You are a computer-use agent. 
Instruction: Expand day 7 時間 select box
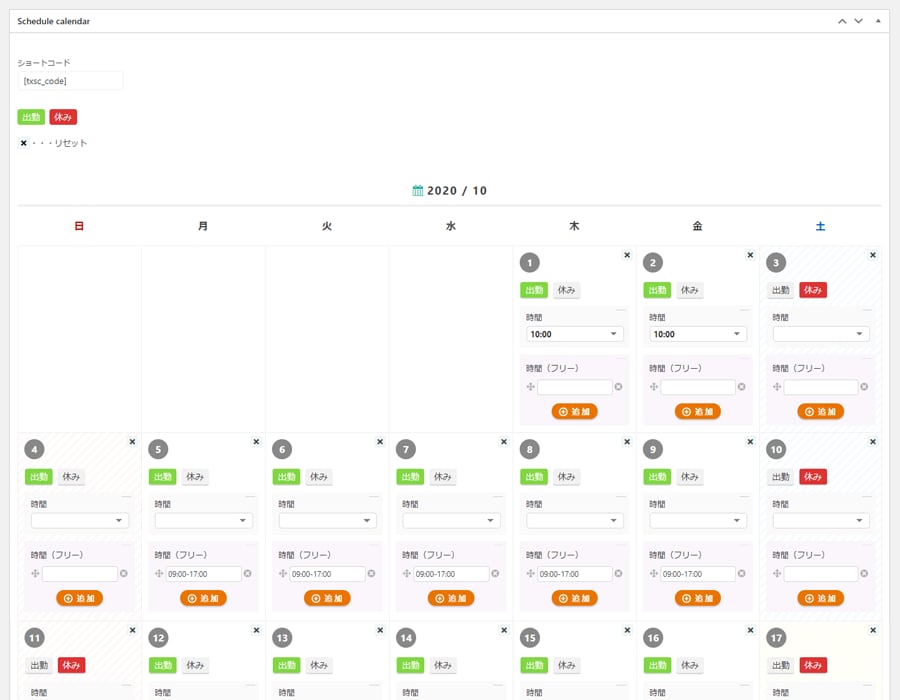point(451,520)
